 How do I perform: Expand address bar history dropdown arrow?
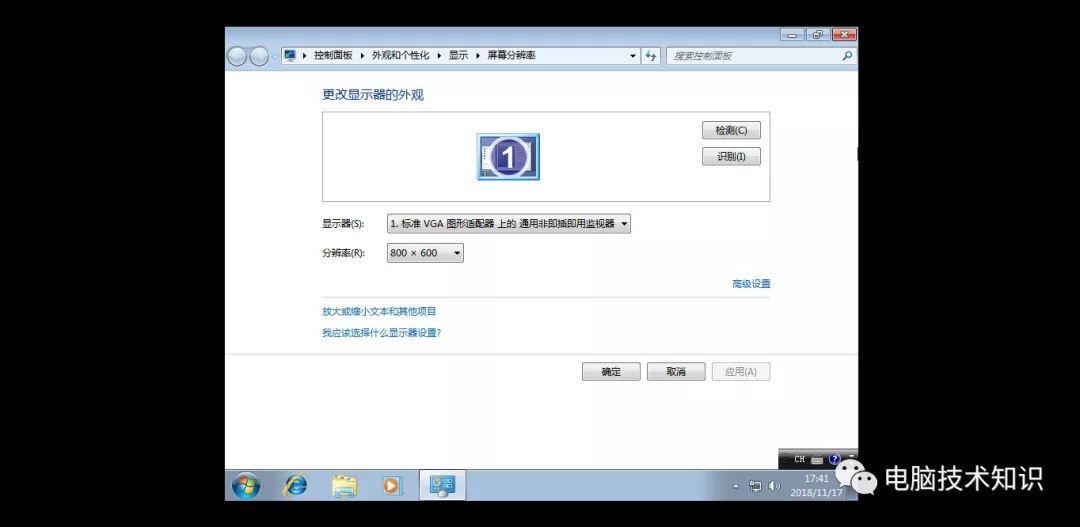click(x=633, y=56)
